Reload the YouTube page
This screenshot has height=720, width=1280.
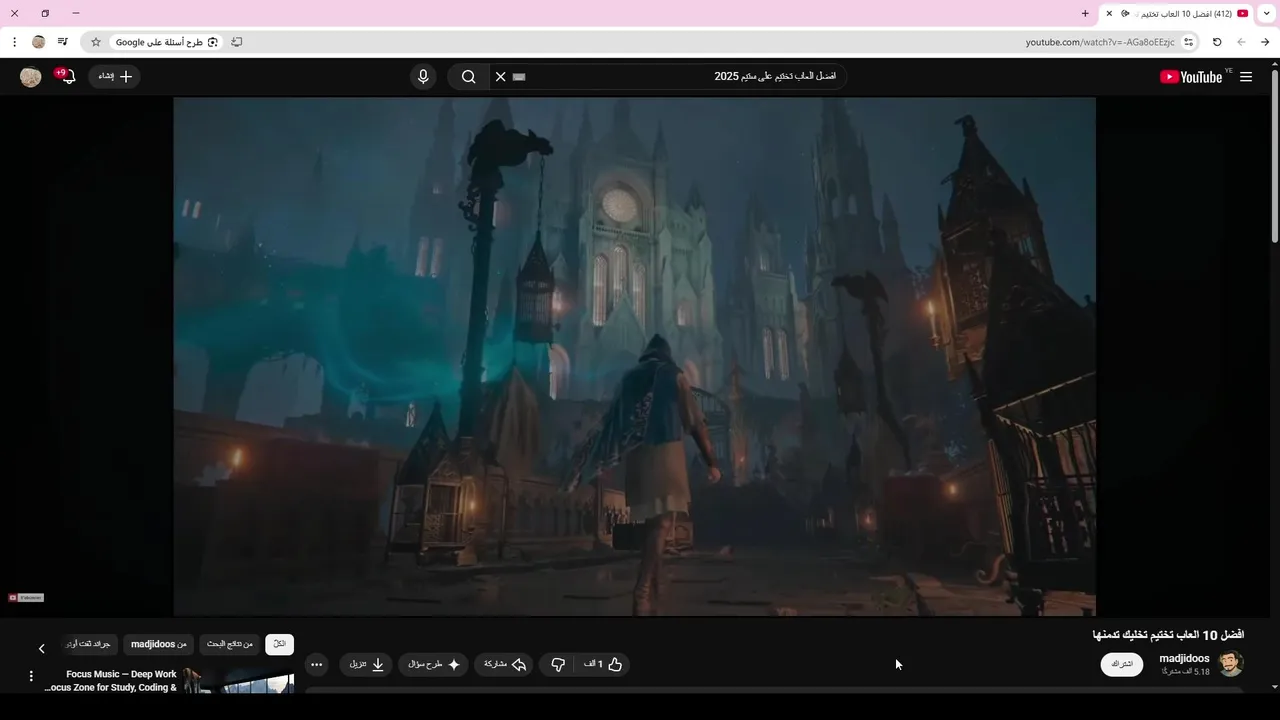click(1217, 42)
